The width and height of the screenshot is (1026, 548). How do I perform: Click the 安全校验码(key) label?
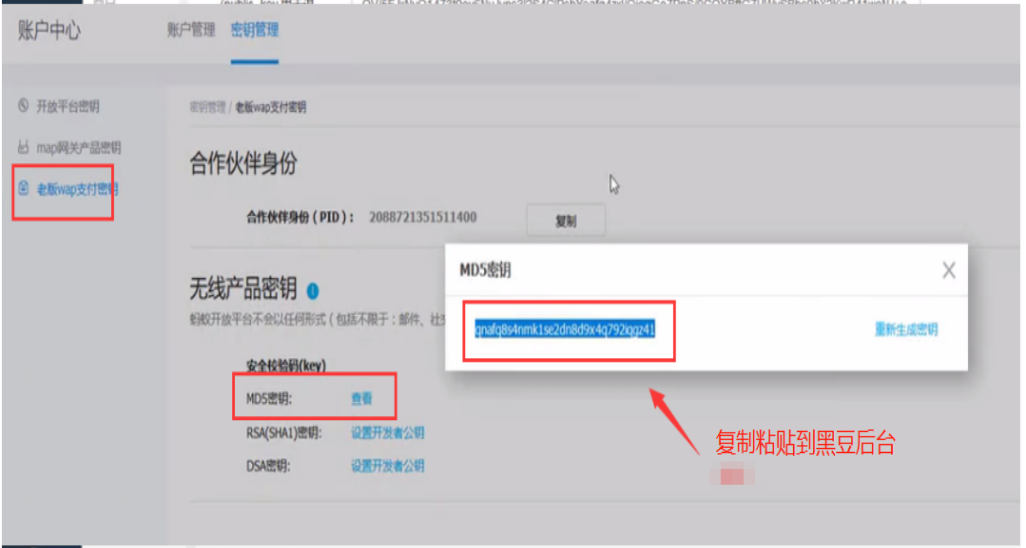click(286, 365)
